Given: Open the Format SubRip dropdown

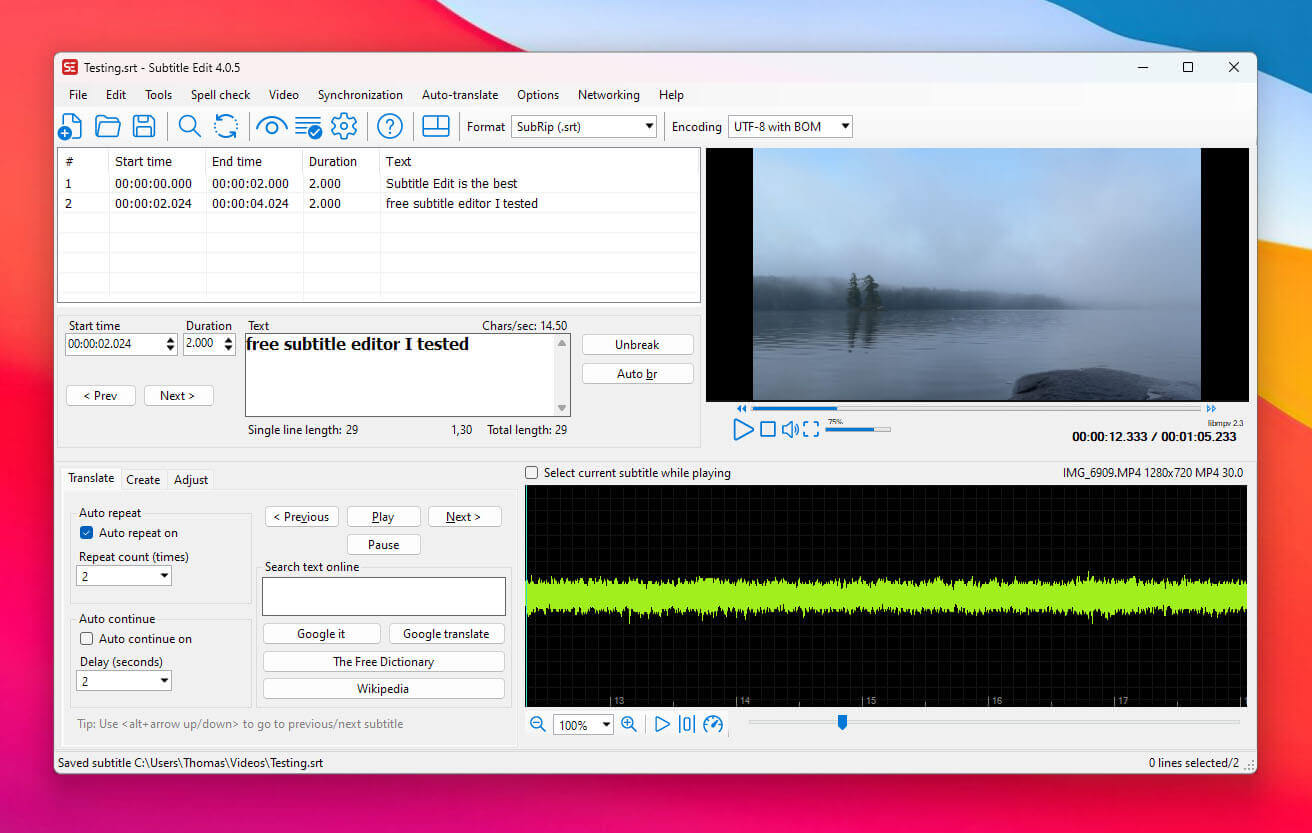Looking at the screenshot, I should (x=584, y=127).
